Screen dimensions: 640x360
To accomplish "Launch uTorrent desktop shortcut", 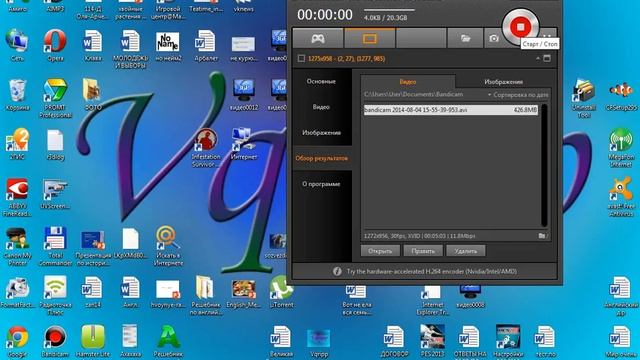I will (281, 292).
